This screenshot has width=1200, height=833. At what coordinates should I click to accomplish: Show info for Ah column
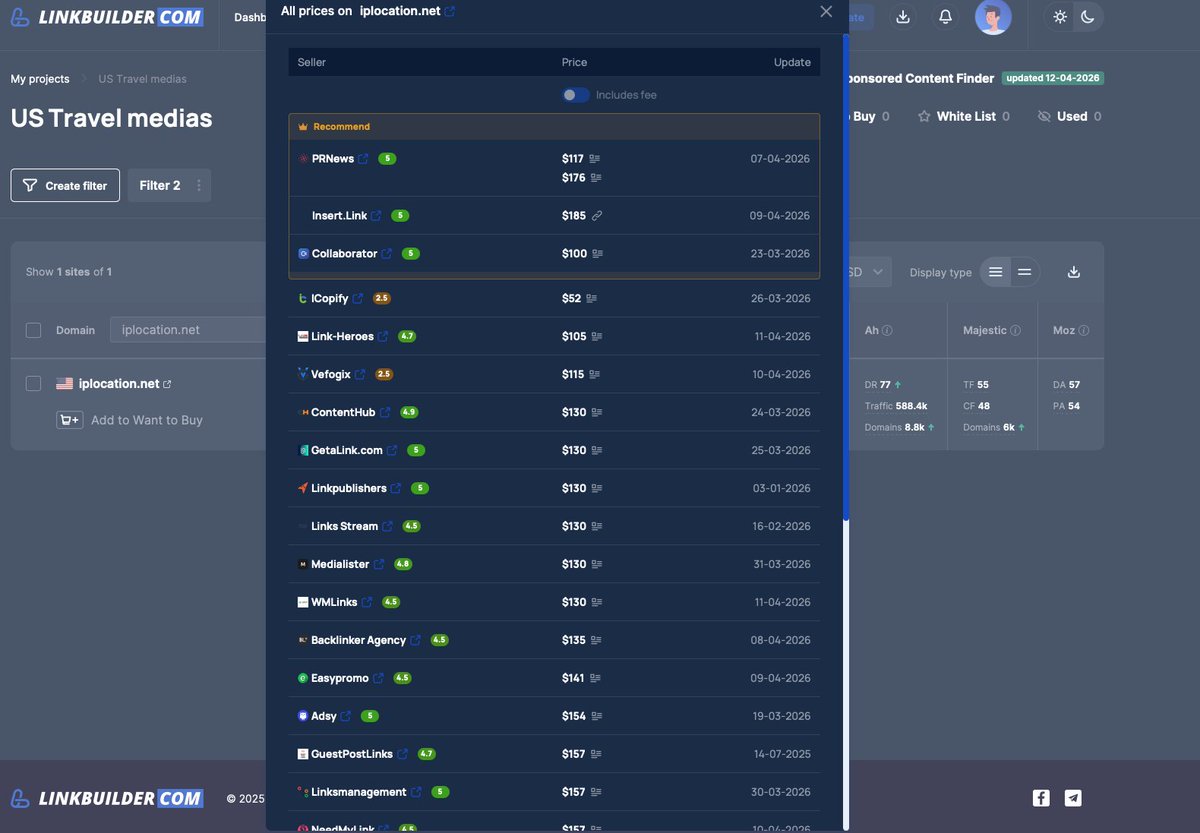[887, 331]
